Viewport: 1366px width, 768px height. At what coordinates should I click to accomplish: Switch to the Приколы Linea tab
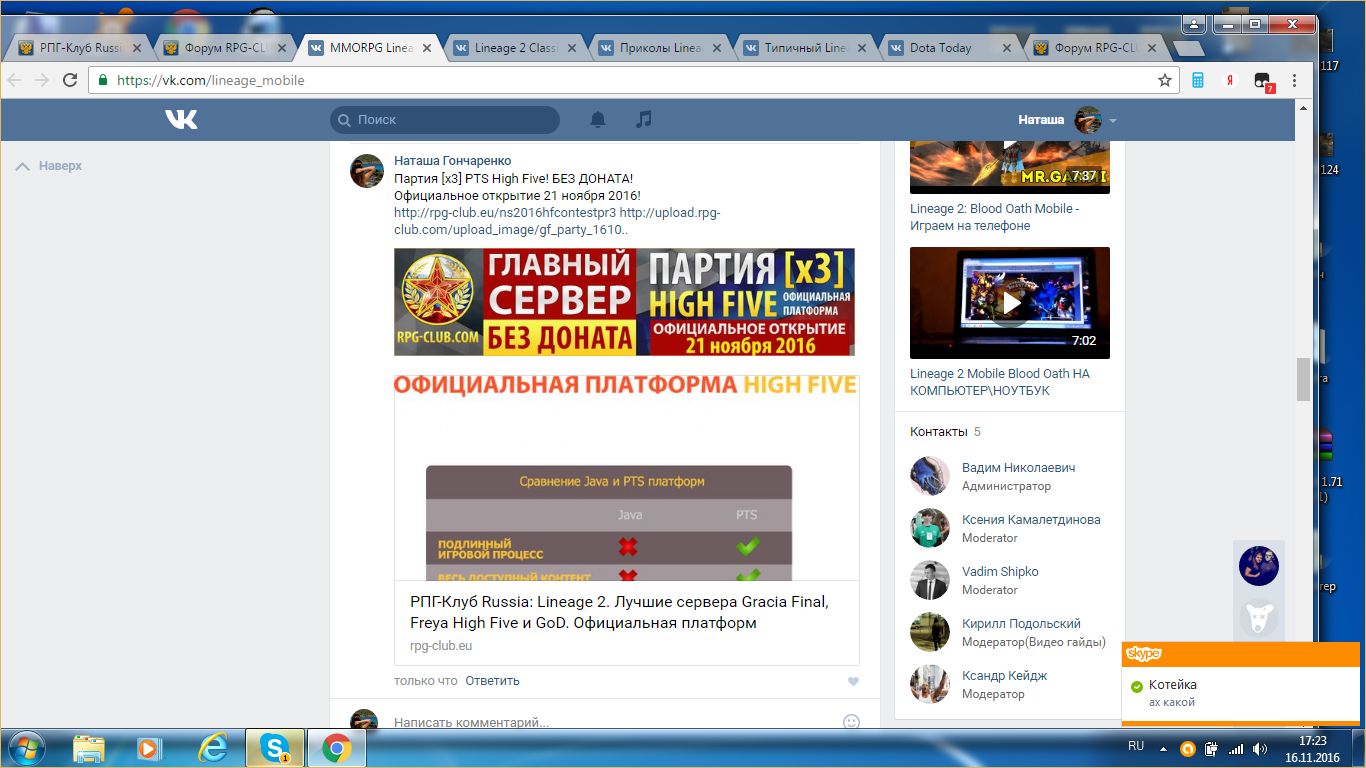tap(663, 48)
